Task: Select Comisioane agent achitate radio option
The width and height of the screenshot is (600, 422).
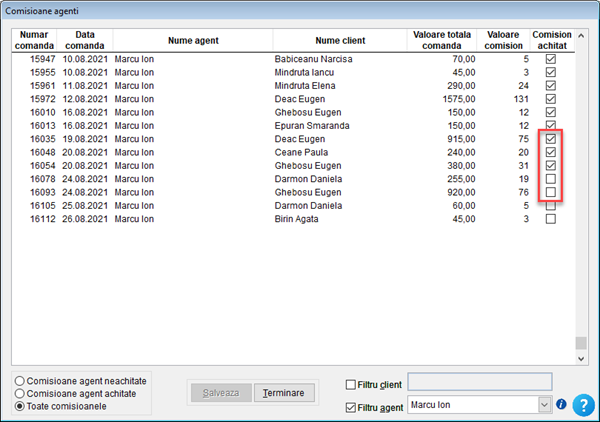Action: coord(21,393)
